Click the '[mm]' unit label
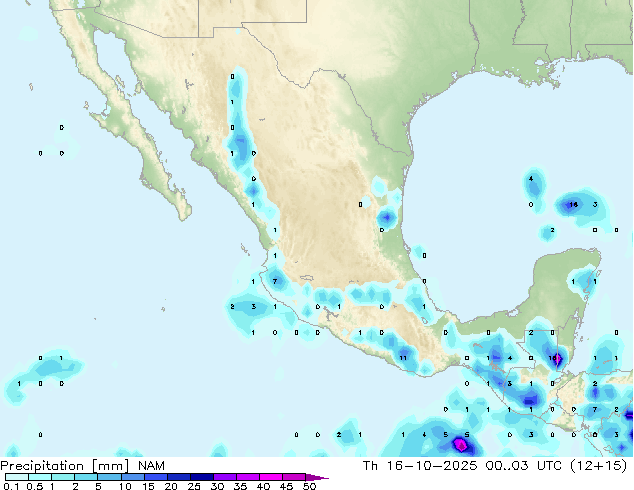 click(x=111, y=466)
